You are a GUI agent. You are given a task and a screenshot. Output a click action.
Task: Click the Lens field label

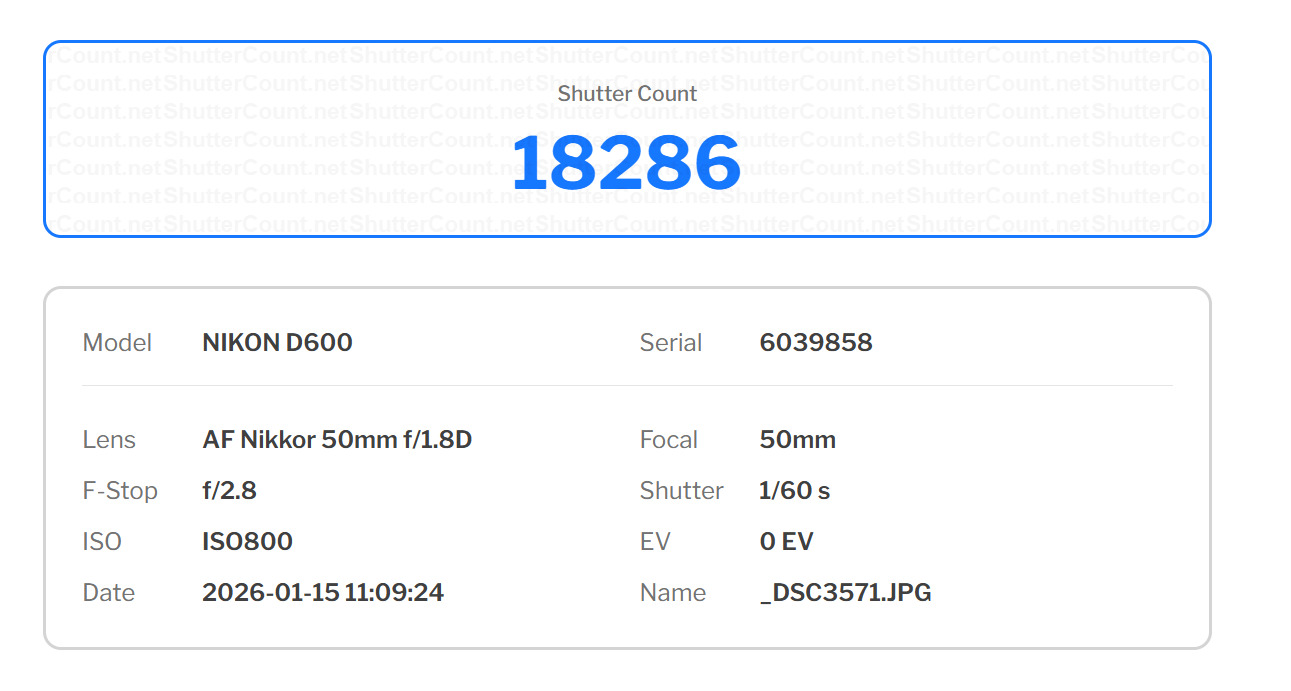pyautogui.click(x=109, y=440)
